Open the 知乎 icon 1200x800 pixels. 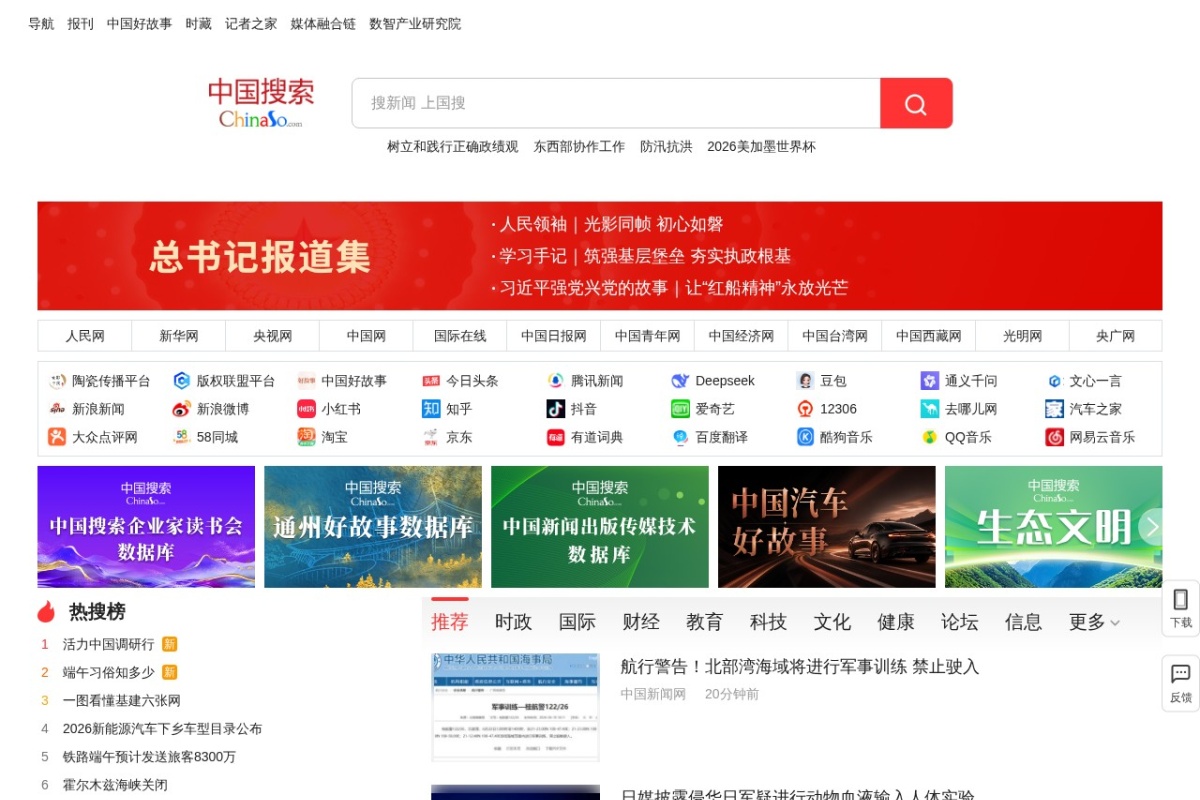point(431,409)
